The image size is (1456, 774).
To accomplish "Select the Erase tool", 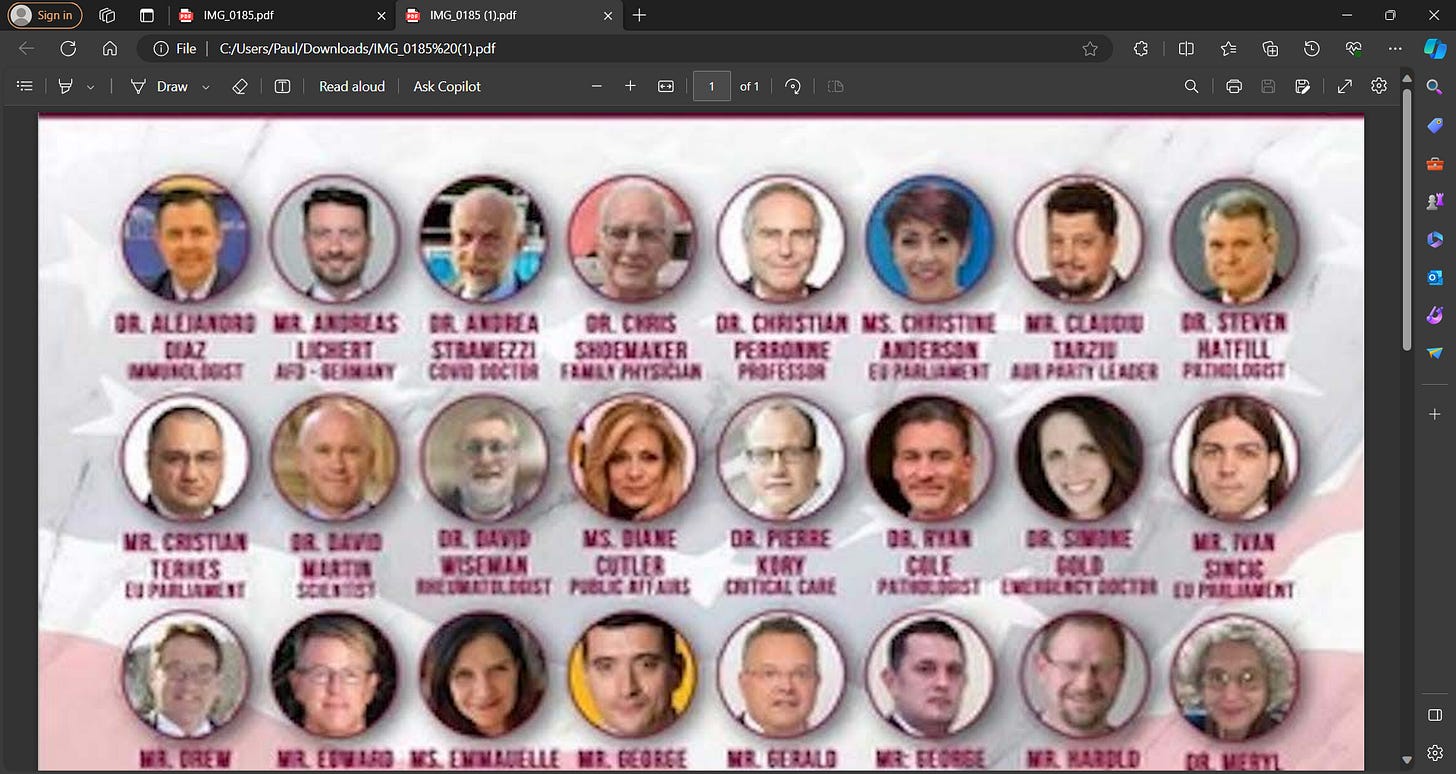I will (x=239, y=87).
